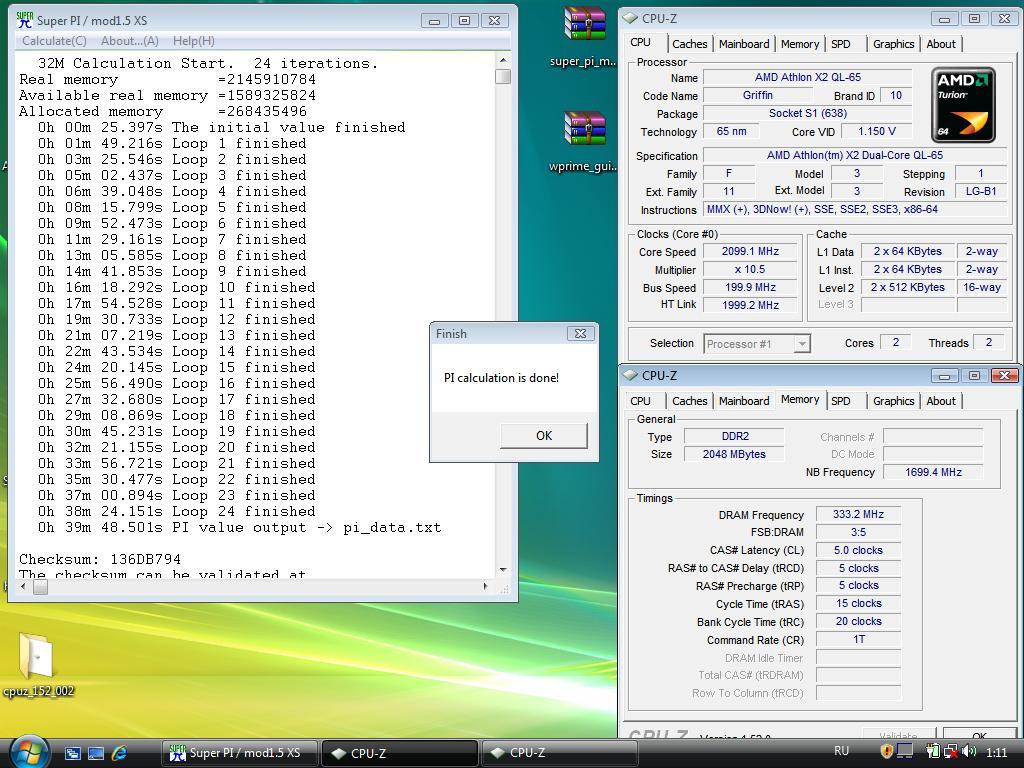Click the Super PI horizontal scrollbar thumb

click(x=40, y=586)
